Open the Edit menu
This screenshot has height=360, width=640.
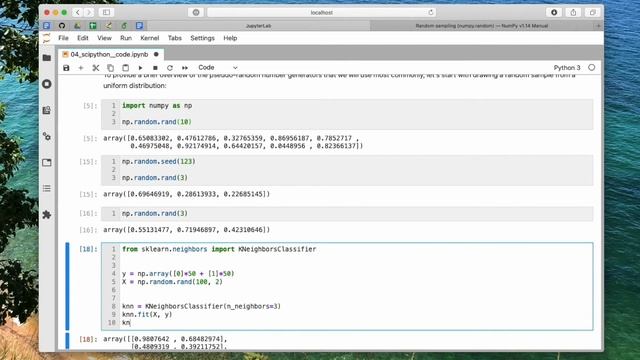[83, 38]
